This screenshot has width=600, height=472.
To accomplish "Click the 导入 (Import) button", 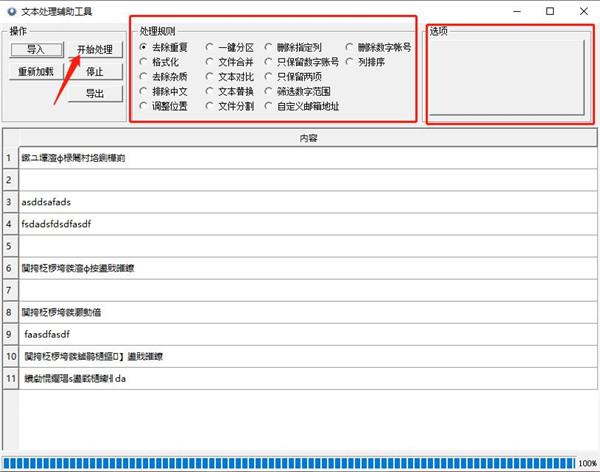I will pos(36,49).
